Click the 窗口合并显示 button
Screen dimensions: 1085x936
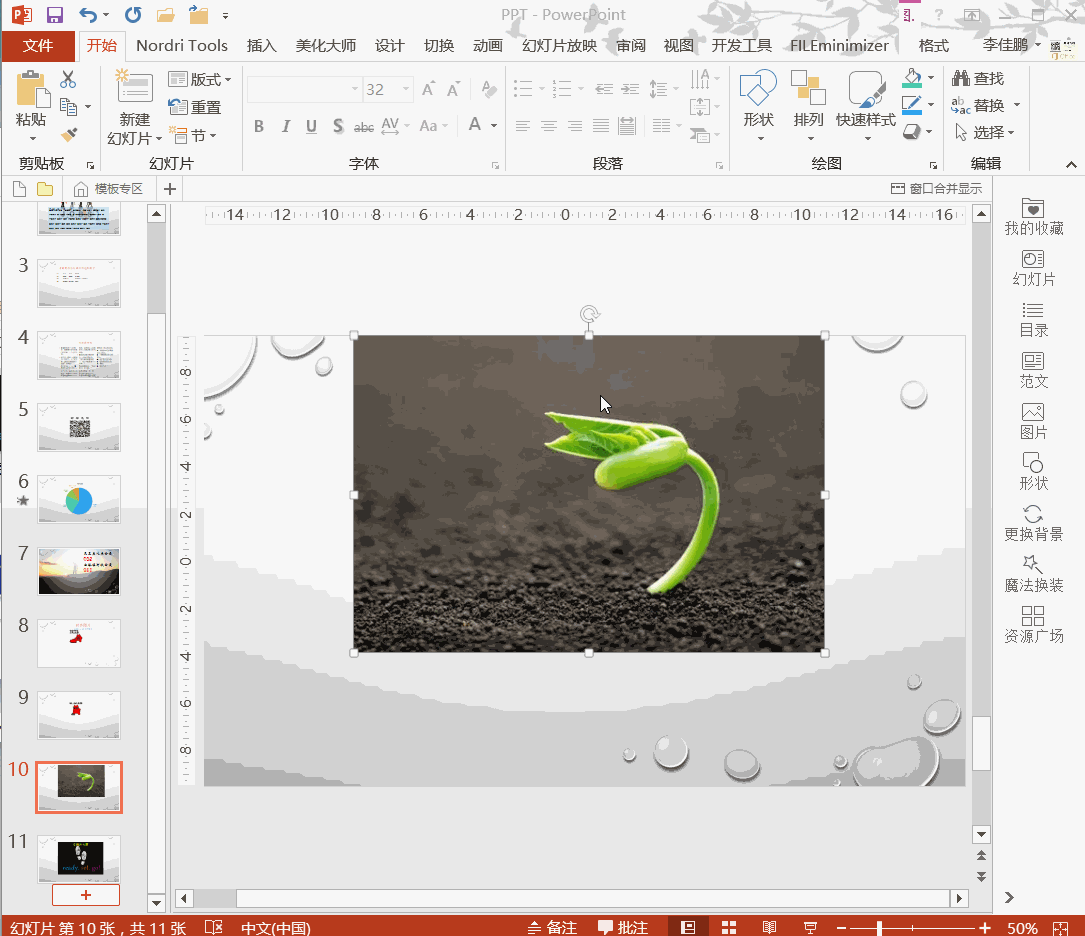click(936, 188)
